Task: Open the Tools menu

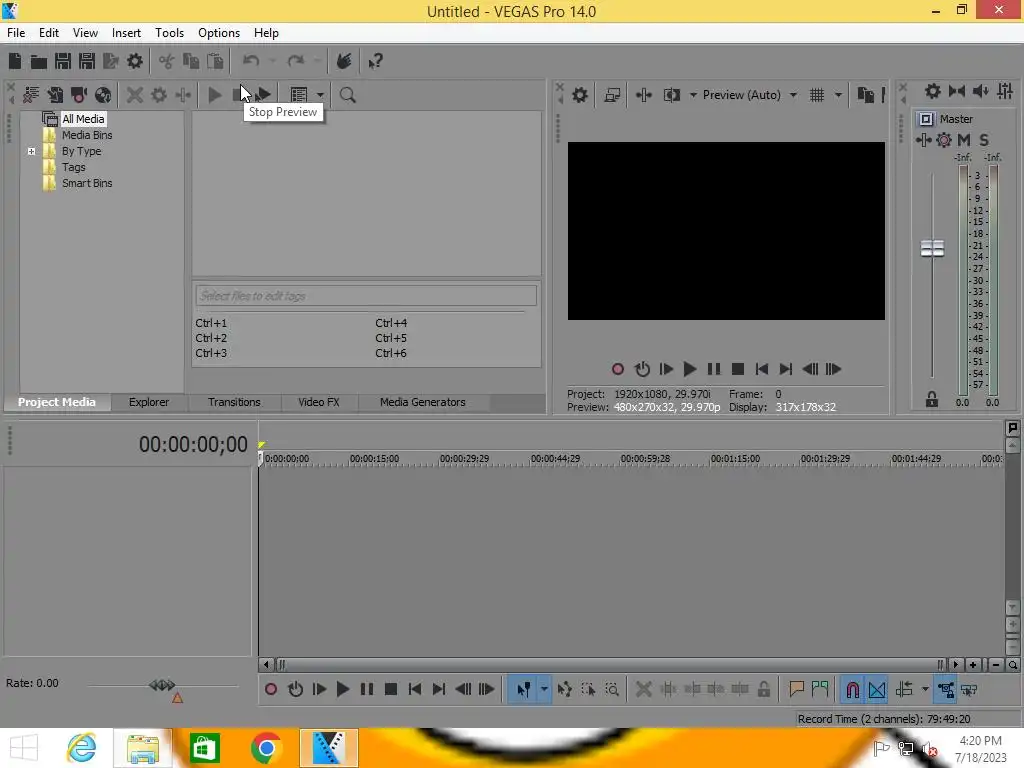Action: pos(169,33)
